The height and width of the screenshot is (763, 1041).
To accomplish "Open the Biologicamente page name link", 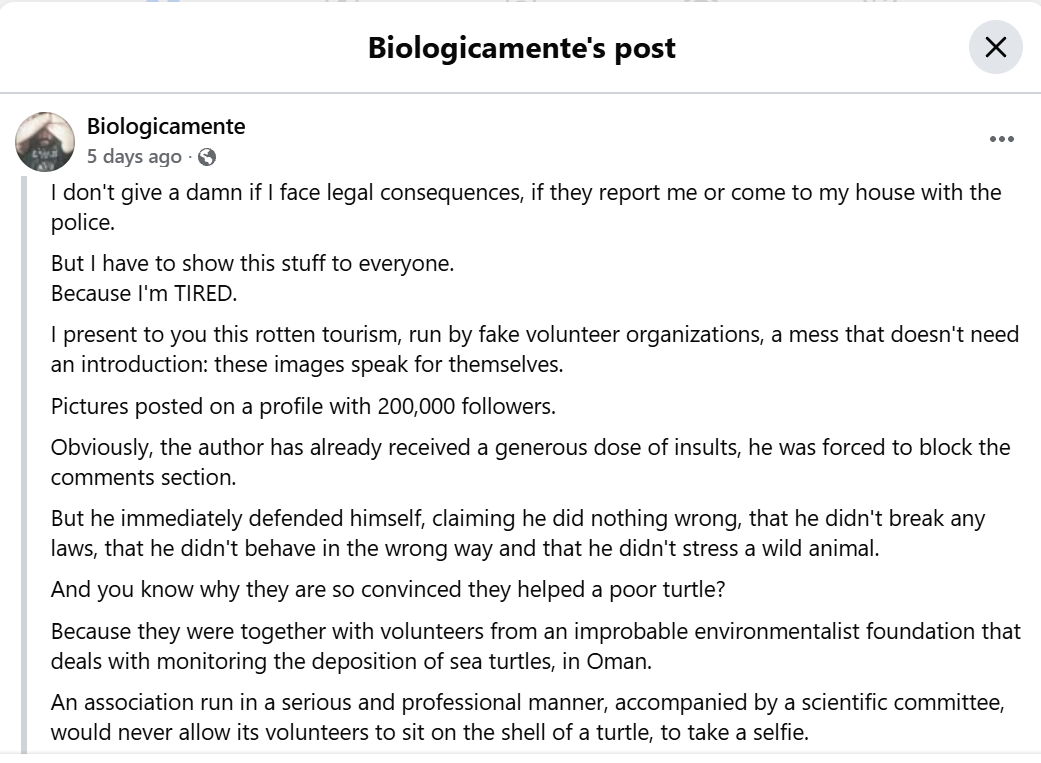I will tap(166, 126).
